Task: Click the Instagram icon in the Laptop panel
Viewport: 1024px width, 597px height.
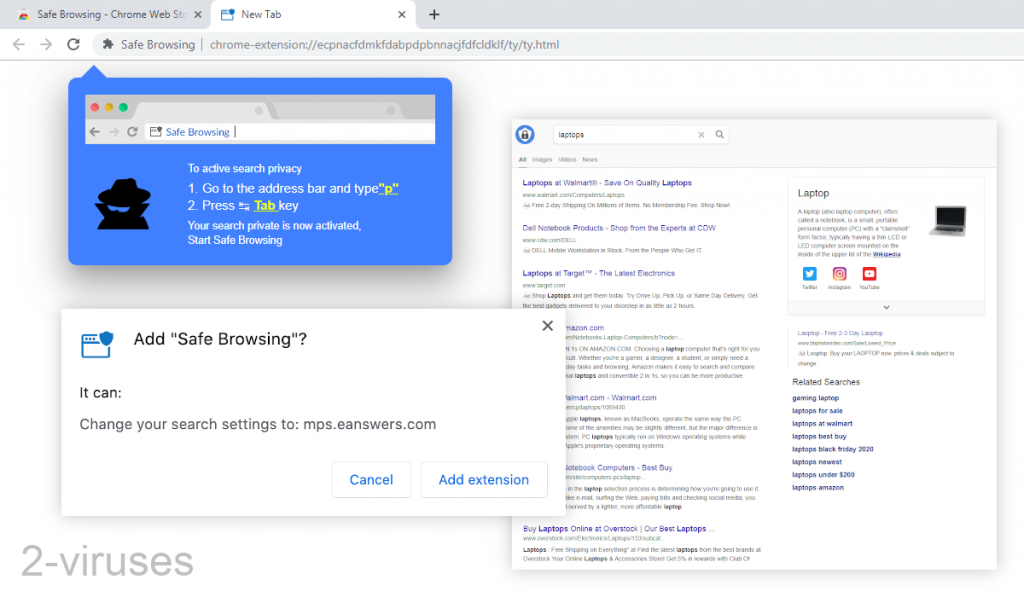Action: (839, 273)
